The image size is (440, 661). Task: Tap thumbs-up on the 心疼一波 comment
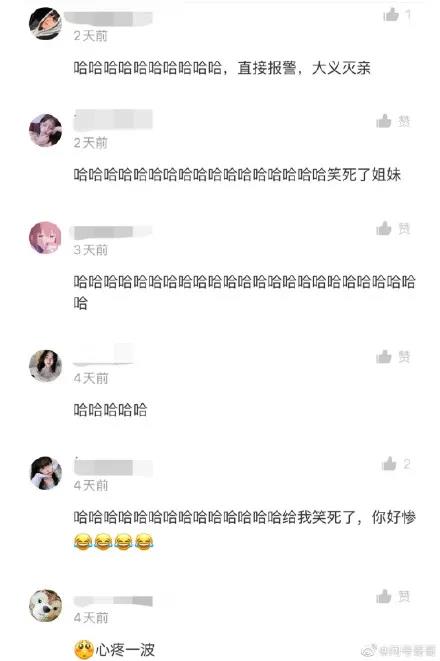click(x=384, y=596)
